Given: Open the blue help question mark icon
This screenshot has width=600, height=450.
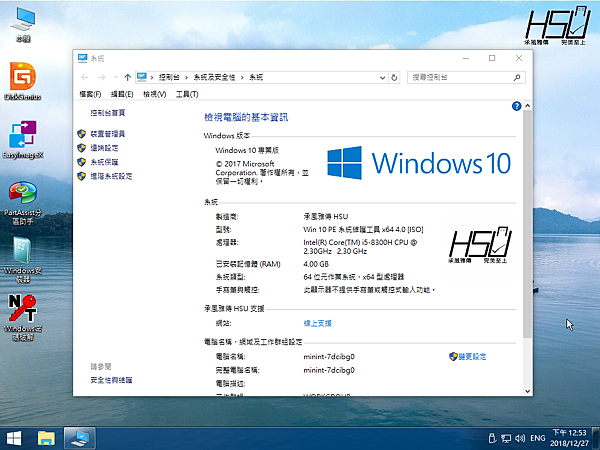Looking at the screenshot, I should (x=516, y=106).
